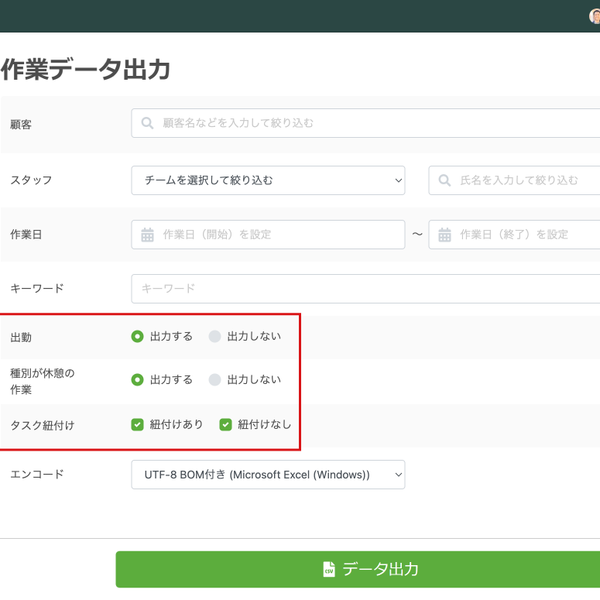Open the user avatar in header

[595, 16]
